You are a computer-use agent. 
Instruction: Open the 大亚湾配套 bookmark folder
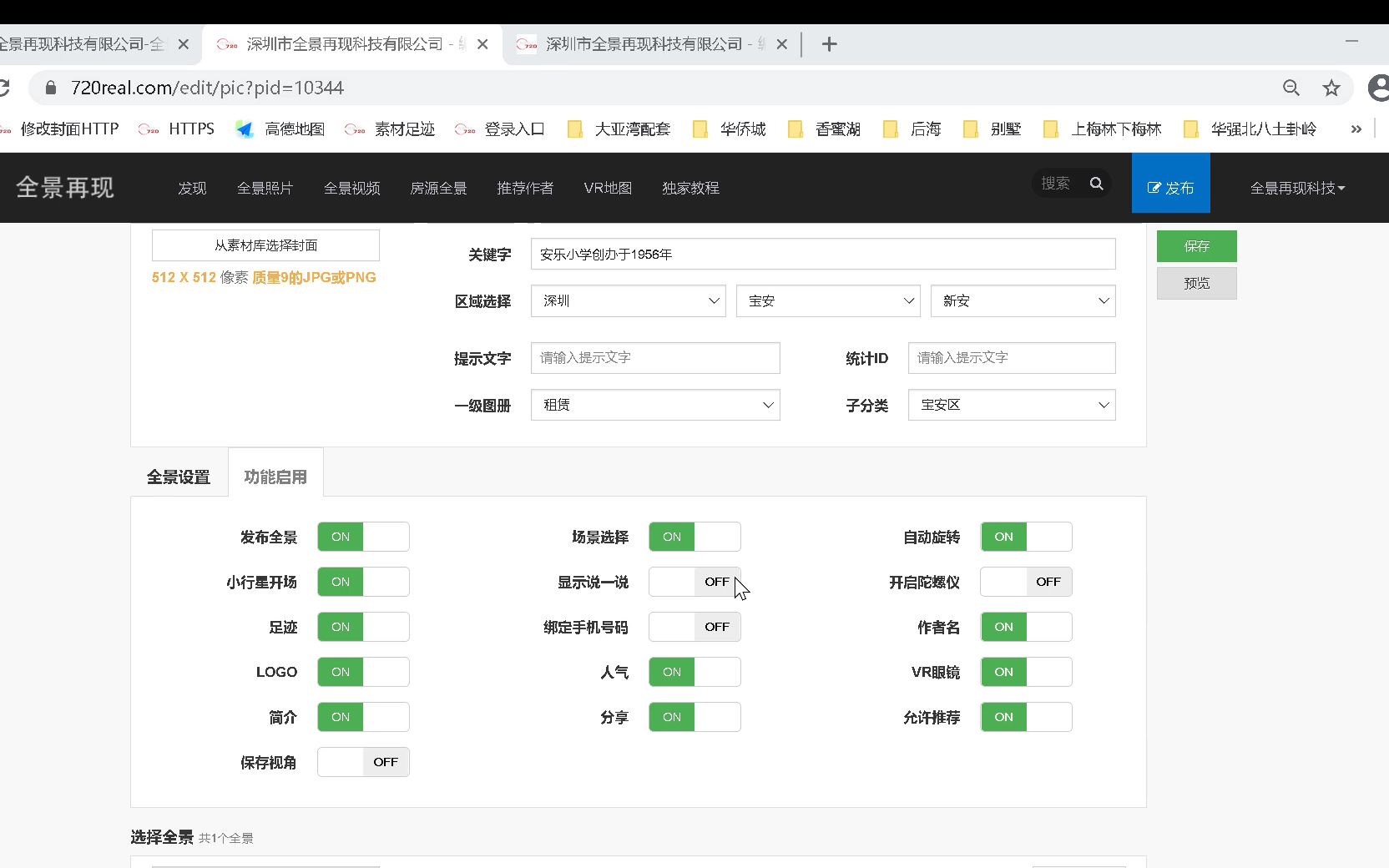[x=619, y=129]
